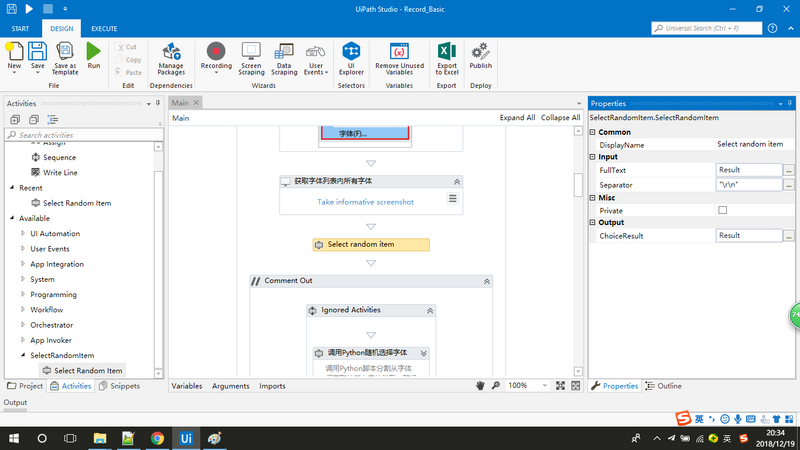Collapse the Recent group

pos(12,188)
